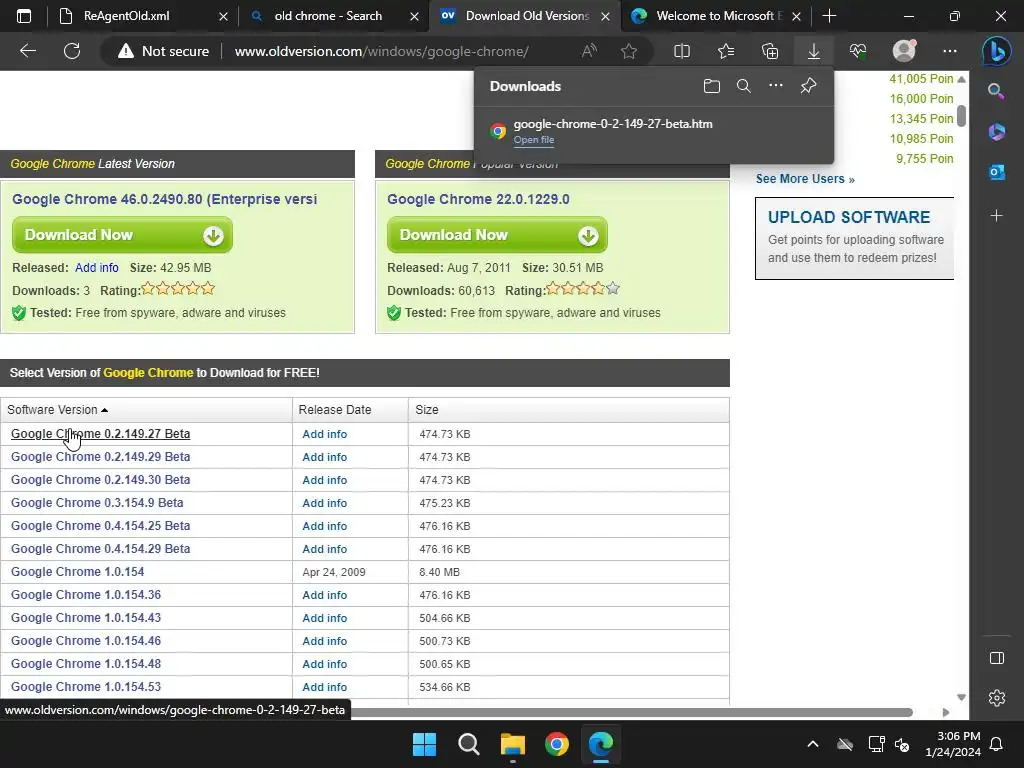The image size is (1024, 768).
Task: Open taskbar Search icon
Action: [x=468, y=744]
